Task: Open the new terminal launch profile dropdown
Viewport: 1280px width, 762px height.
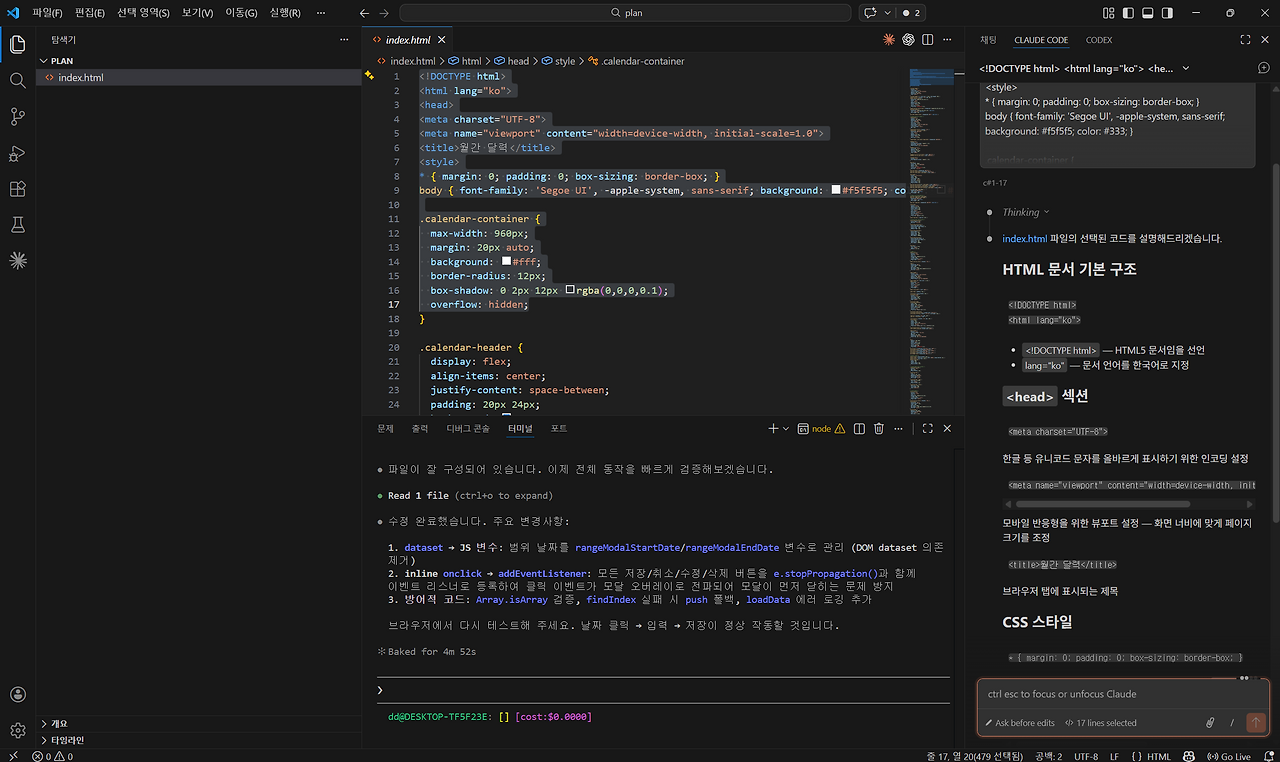Action: point(786,429)
